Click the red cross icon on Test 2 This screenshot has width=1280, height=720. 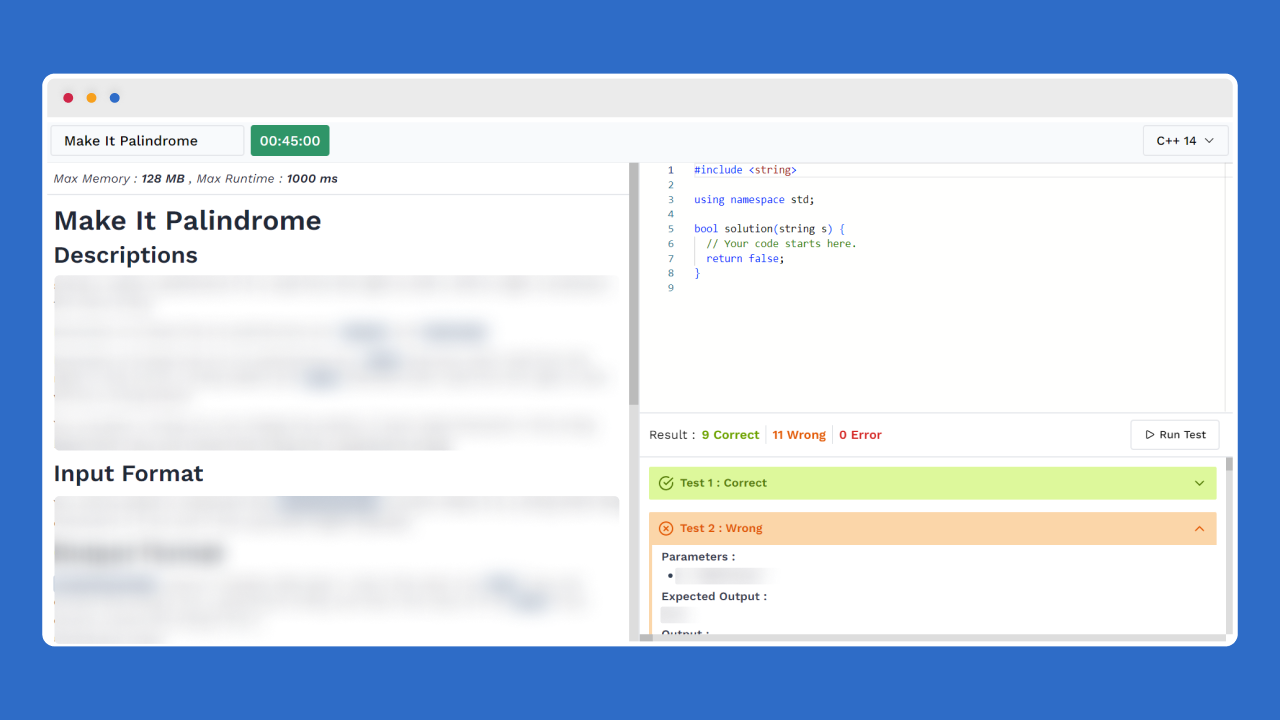[x=667, y=528]
